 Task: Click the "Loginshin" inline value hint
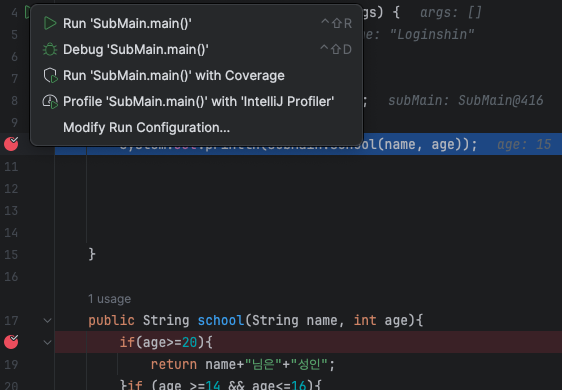click(x=432, y=35)
